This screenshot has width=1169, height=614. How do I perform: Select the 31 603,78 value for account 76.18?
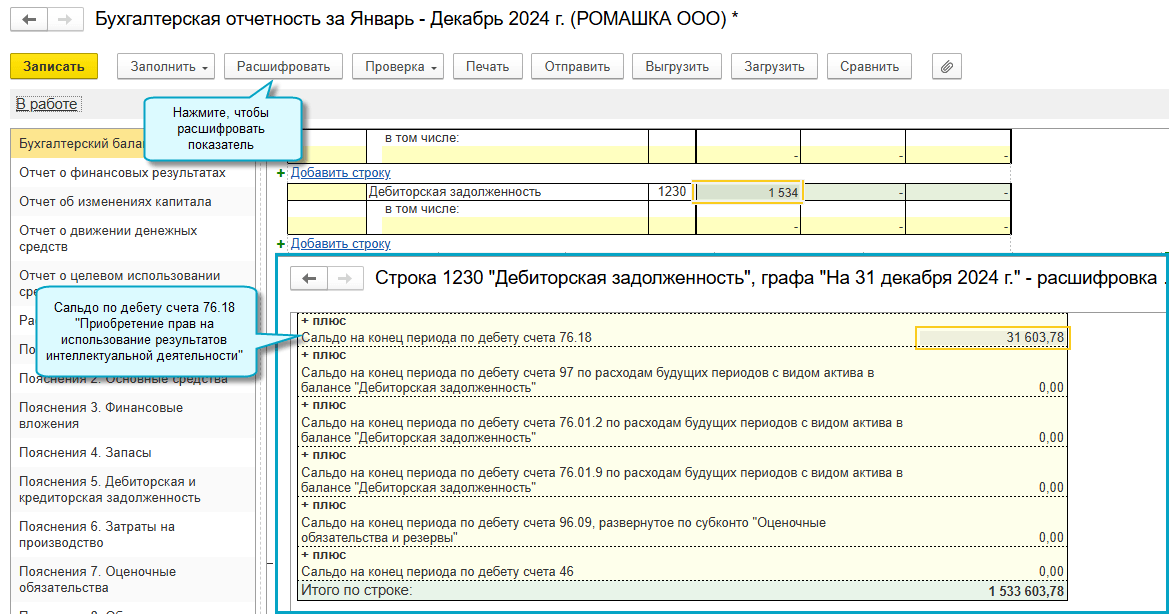(x=992, y=338)
